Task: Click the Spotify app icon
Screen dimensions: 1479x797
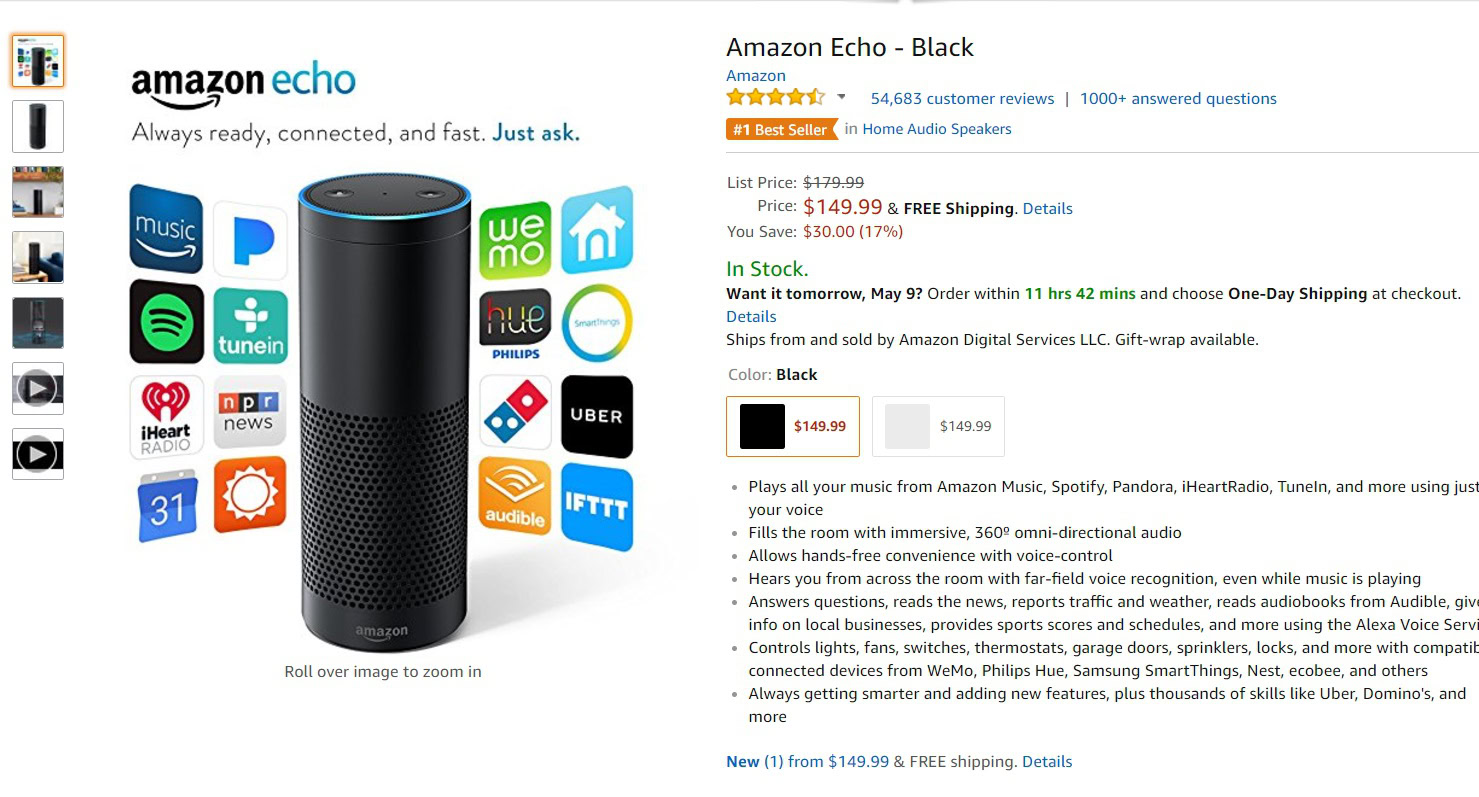Action: point(166,322)
